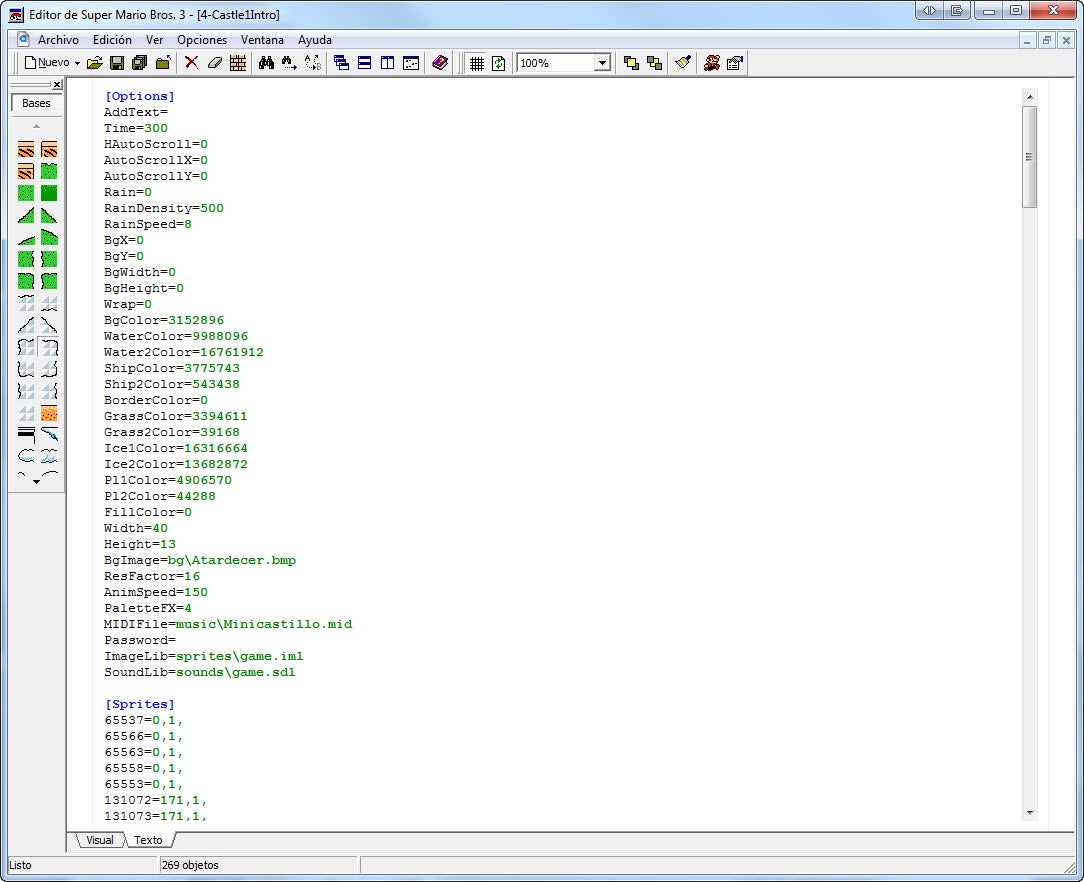Expand the Nuevo button dropdown arrow
The height and width of the screenshot is (882, 1084).
[77, 63]
